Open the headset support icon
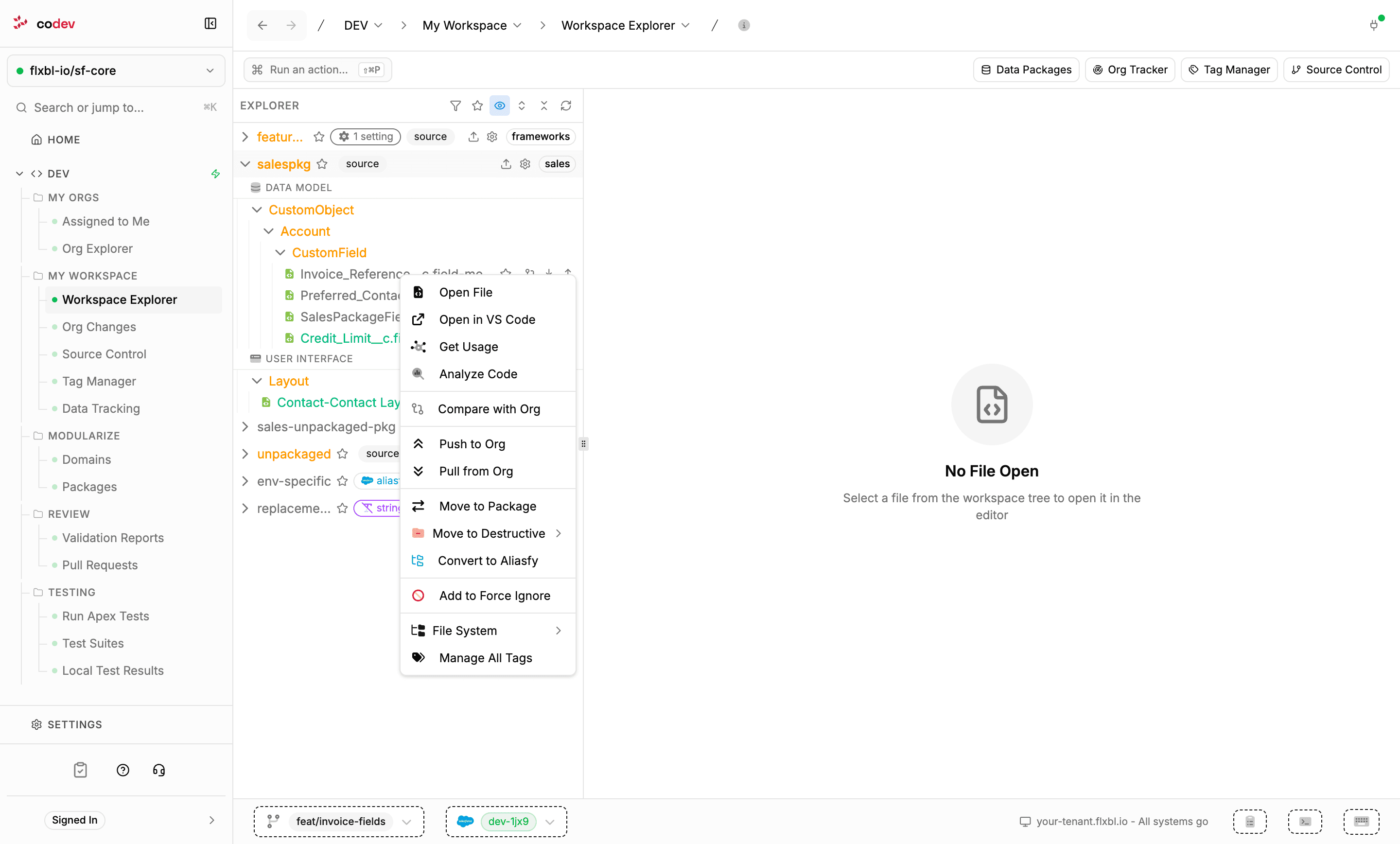Screen dimensions: 1400x844 tap(158, 770)
